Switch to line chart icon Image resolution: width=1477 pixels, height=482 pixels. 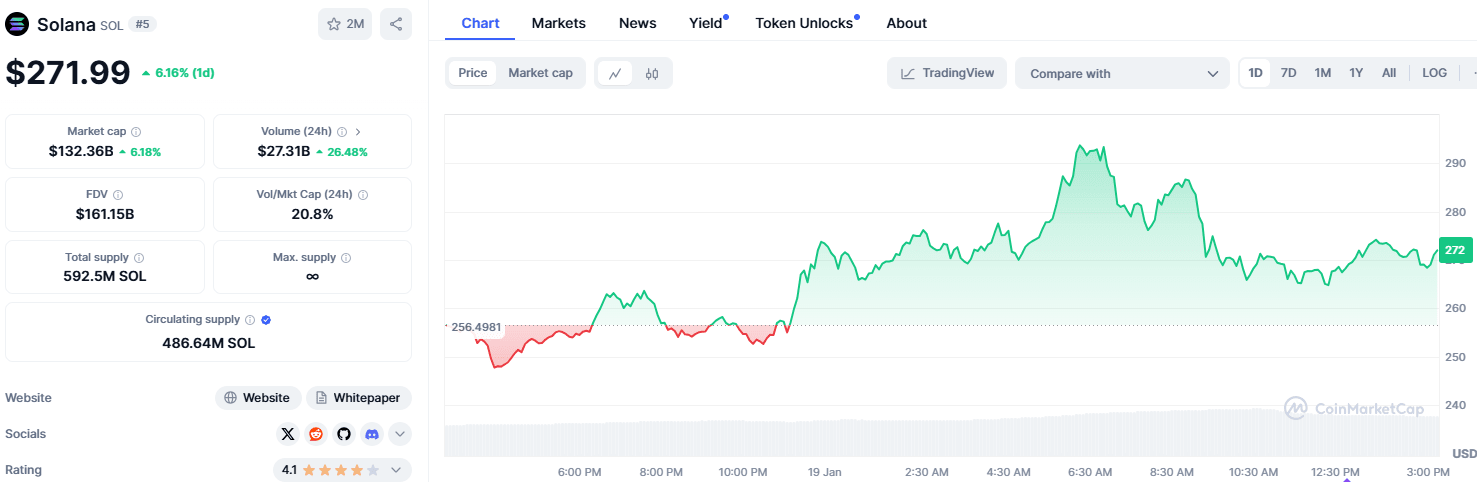(615, 73)
